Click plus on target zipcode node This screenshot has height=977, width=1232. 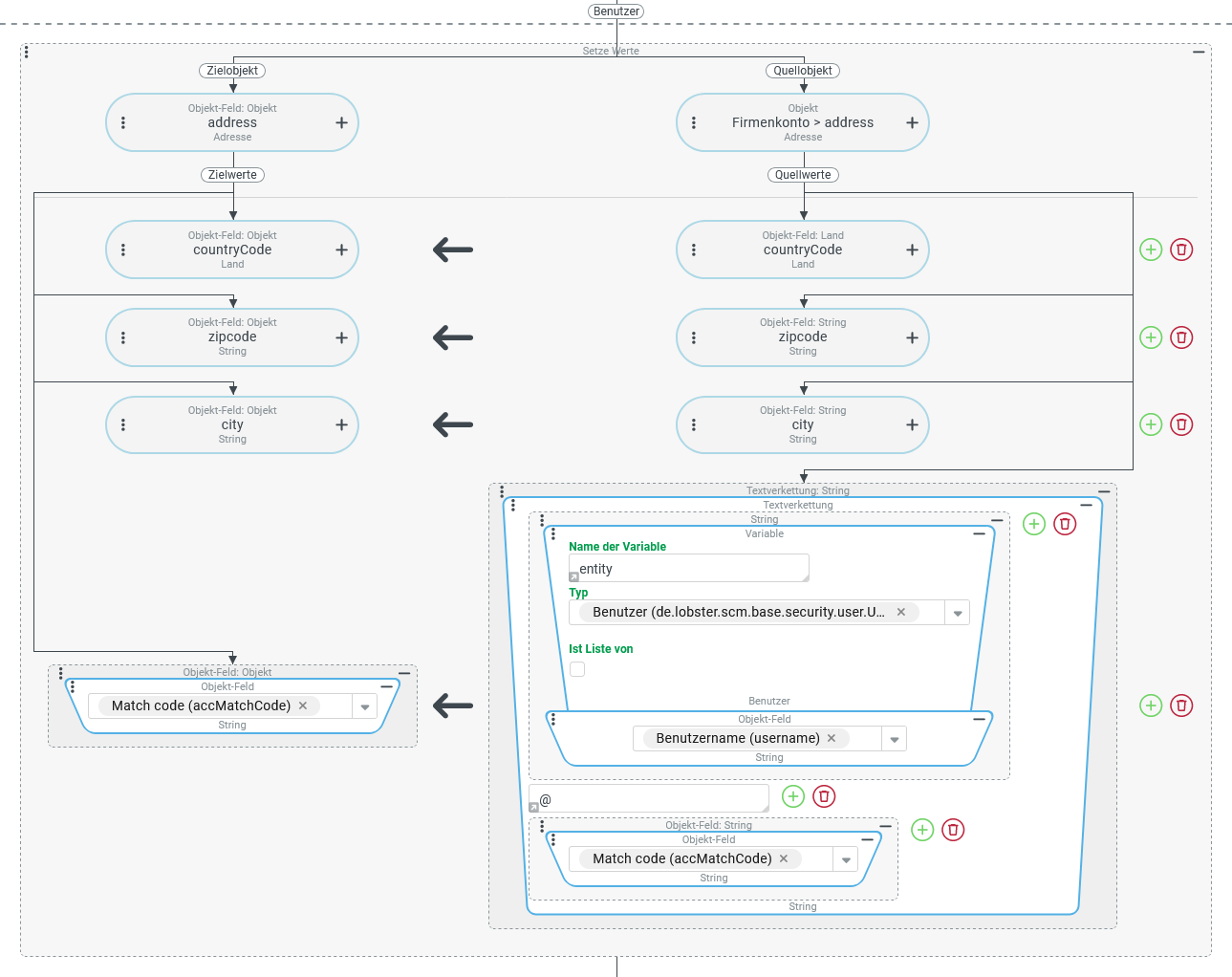pos(341,337)
